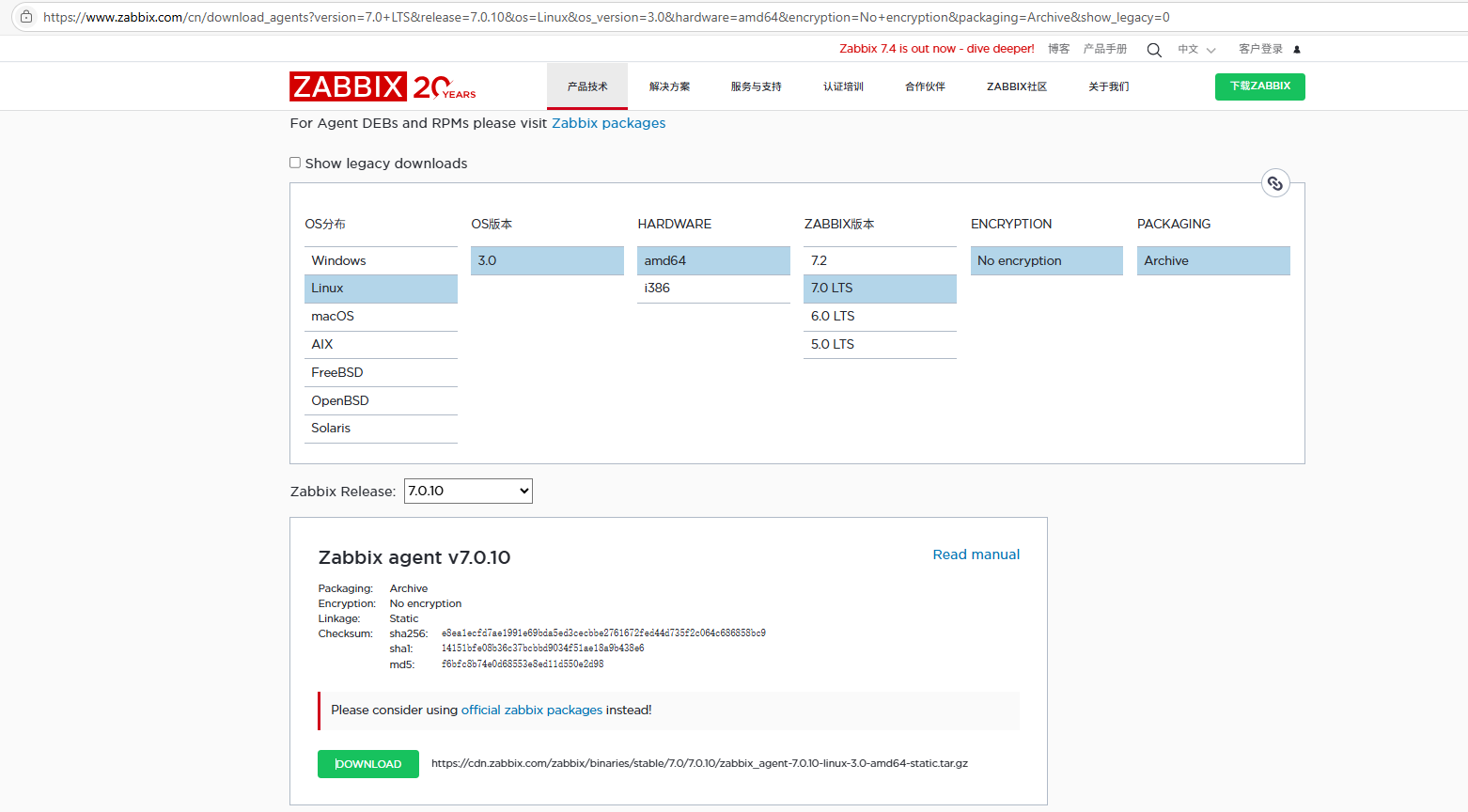Open the 认证培训 menu
The height and width of the screenshot is (812, 1468).
[843, 86]
